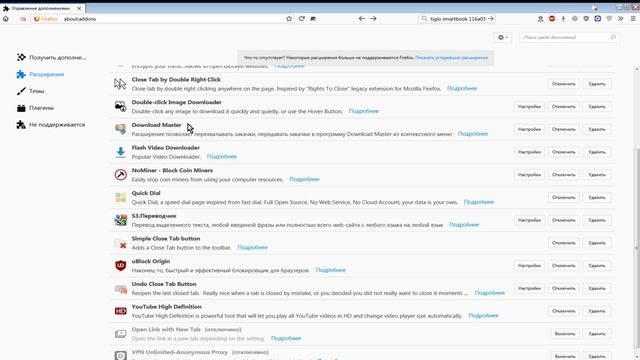Screen dimensions: 640x360
Task: Click the YouTube High Definition HD icon
Action: point(120,311)
